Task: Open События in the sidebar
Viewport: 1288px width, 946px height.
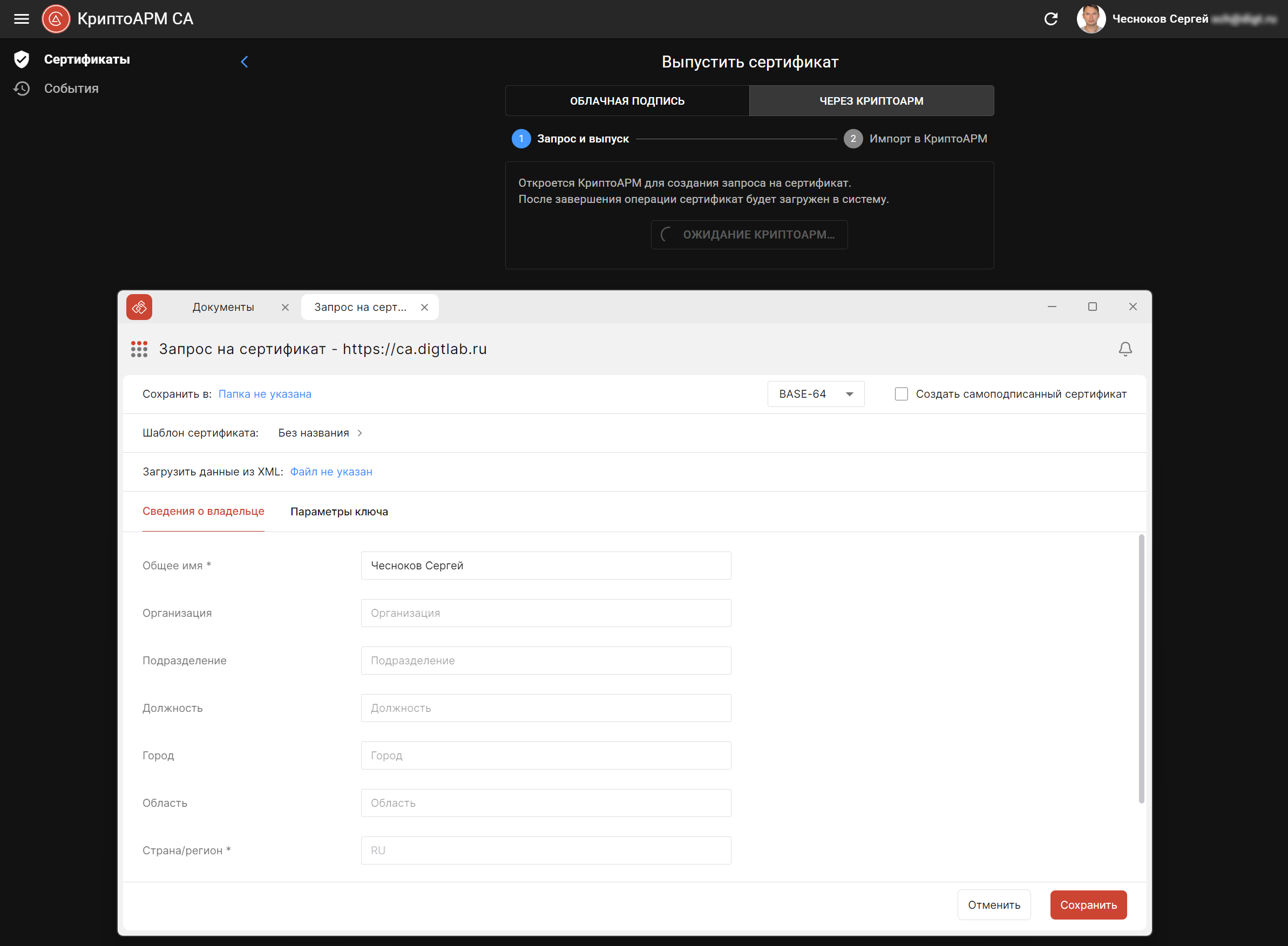Action: tap(71, 89)
